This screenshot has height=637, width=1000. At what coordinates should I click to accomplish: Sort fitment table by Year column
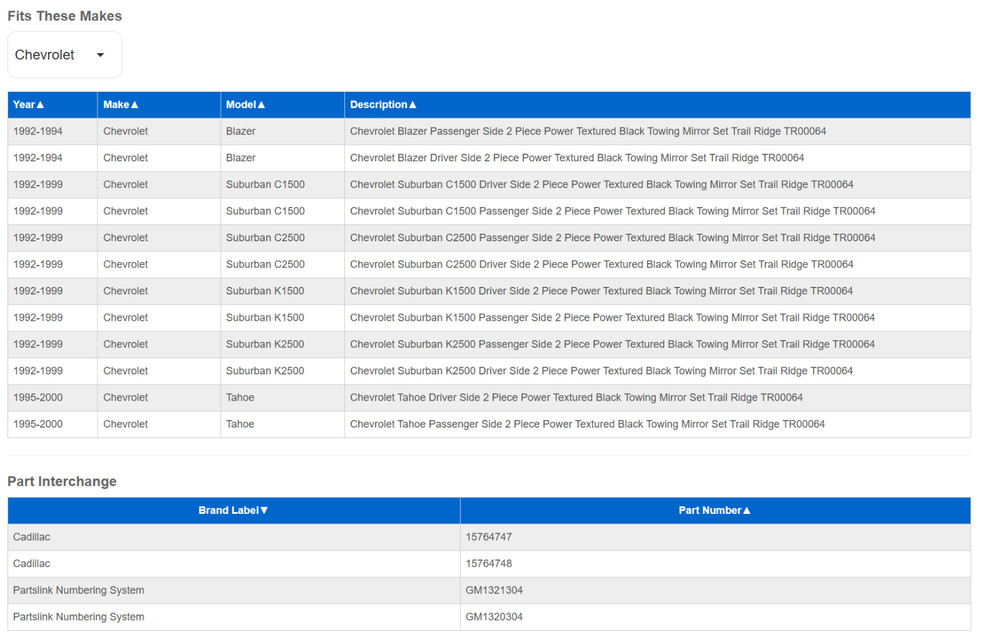click(28, 105)
